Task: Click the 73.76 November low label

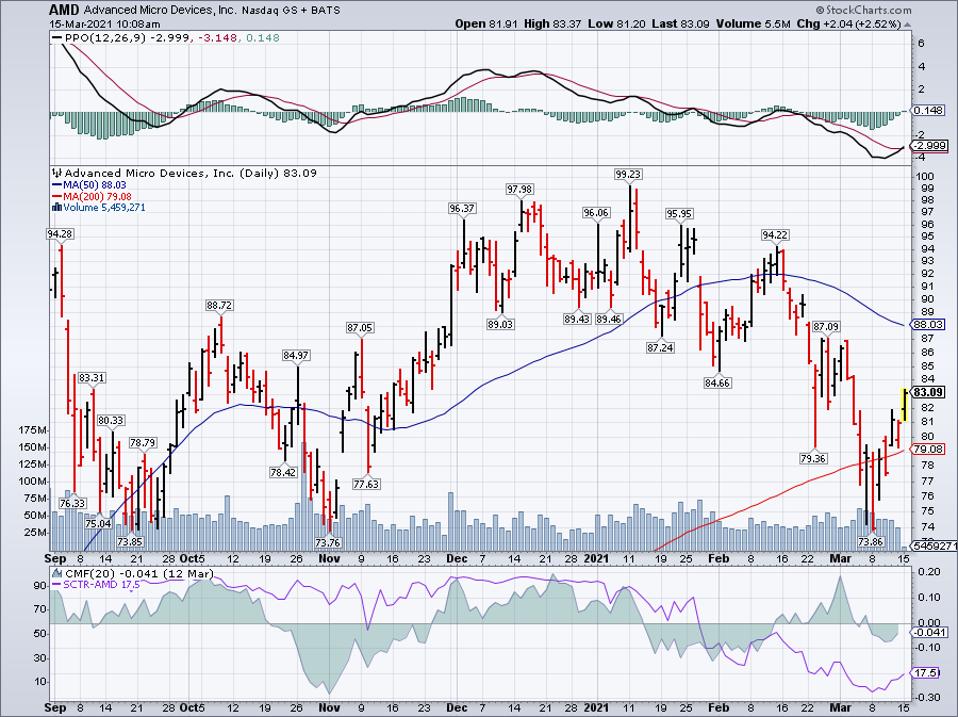Action: click(327, 542)
